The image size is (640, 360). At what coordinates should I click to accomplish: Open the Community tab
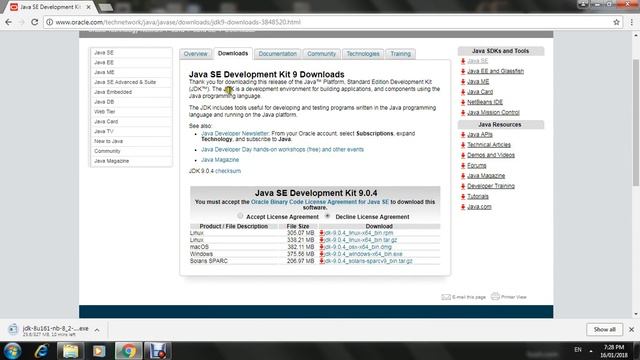click(322, 54)
